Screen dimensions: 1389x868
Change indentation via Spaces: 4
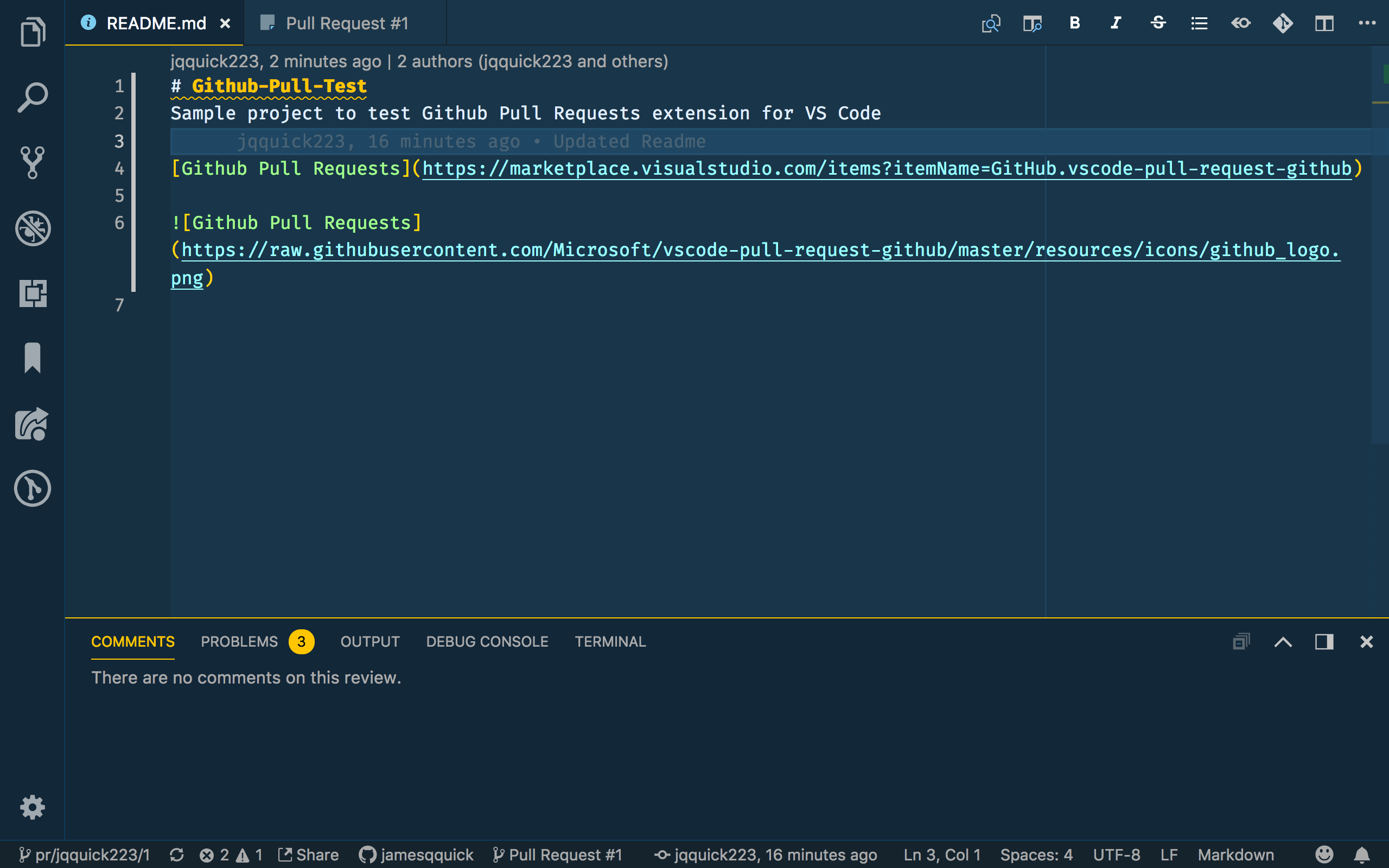tap(1036, 855)
